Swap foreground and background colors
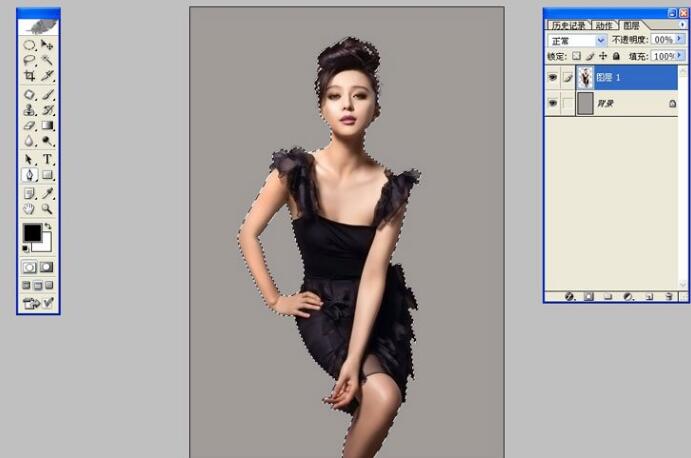691x458 pixels. tap(48, 226)
